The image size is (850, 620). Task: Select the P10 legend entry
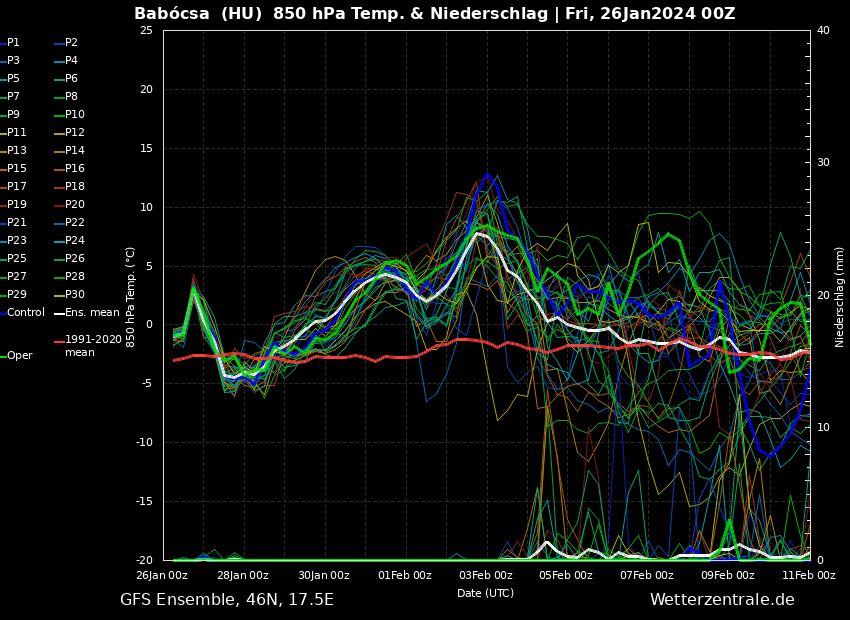point(75,115)
